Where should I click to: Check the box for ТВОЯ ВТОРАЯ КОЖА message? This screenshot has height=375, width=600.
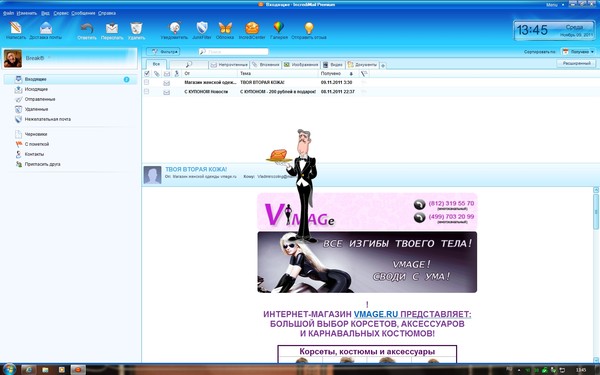(147, 82)
